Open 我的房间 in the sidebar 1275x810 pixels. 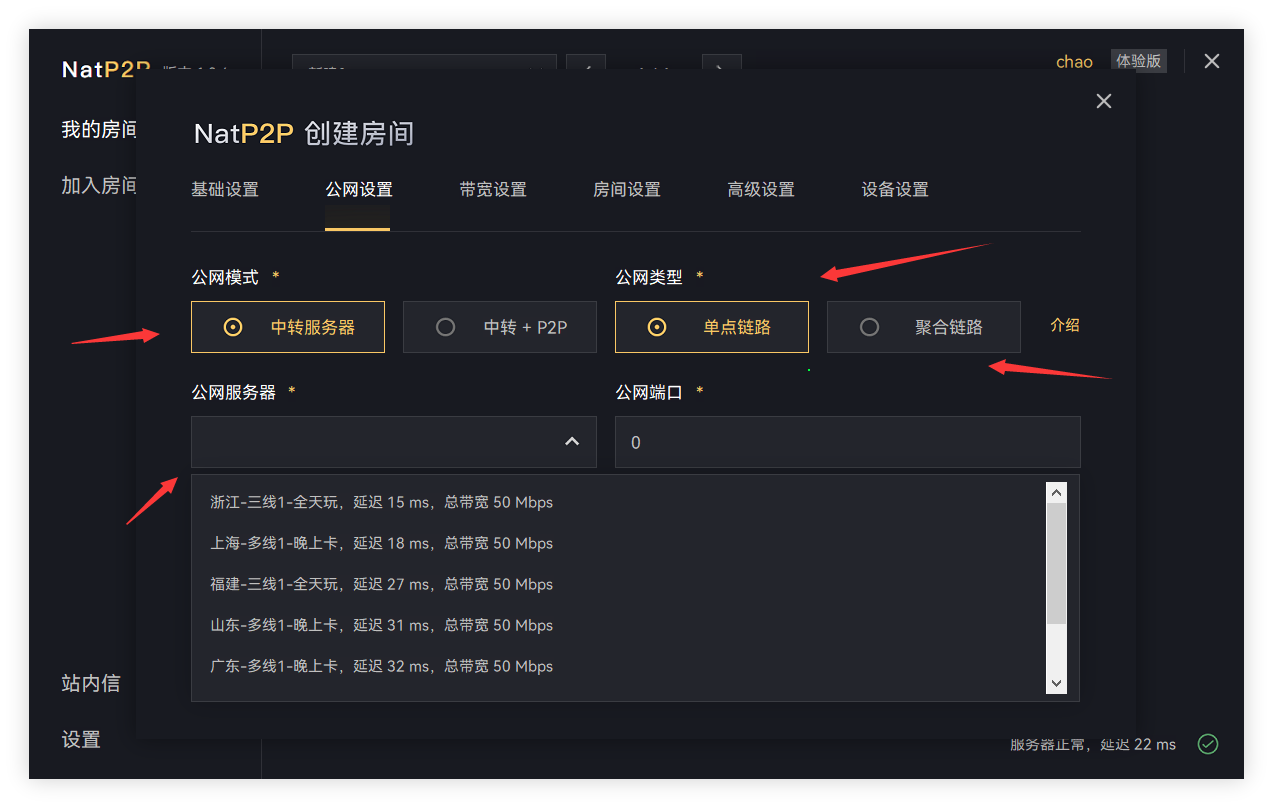[99, 129]
